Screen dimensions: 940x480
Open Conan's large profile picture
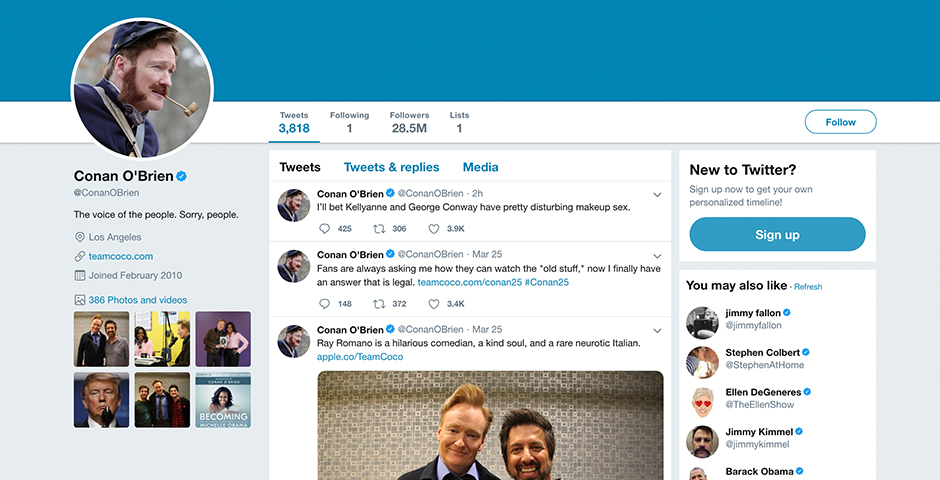[x=142, y=89]
